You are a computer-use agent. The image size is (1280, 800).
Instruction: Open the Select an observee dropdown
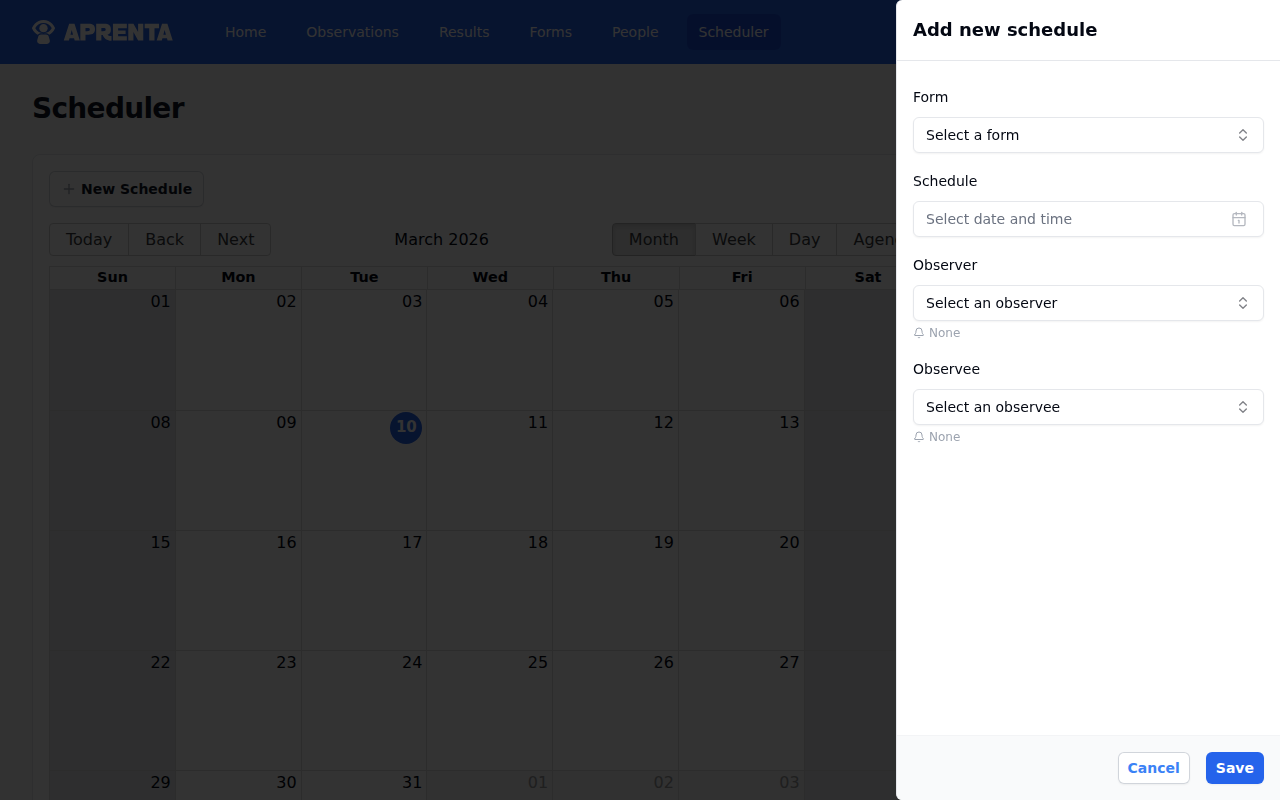[x=1088, y=407]
